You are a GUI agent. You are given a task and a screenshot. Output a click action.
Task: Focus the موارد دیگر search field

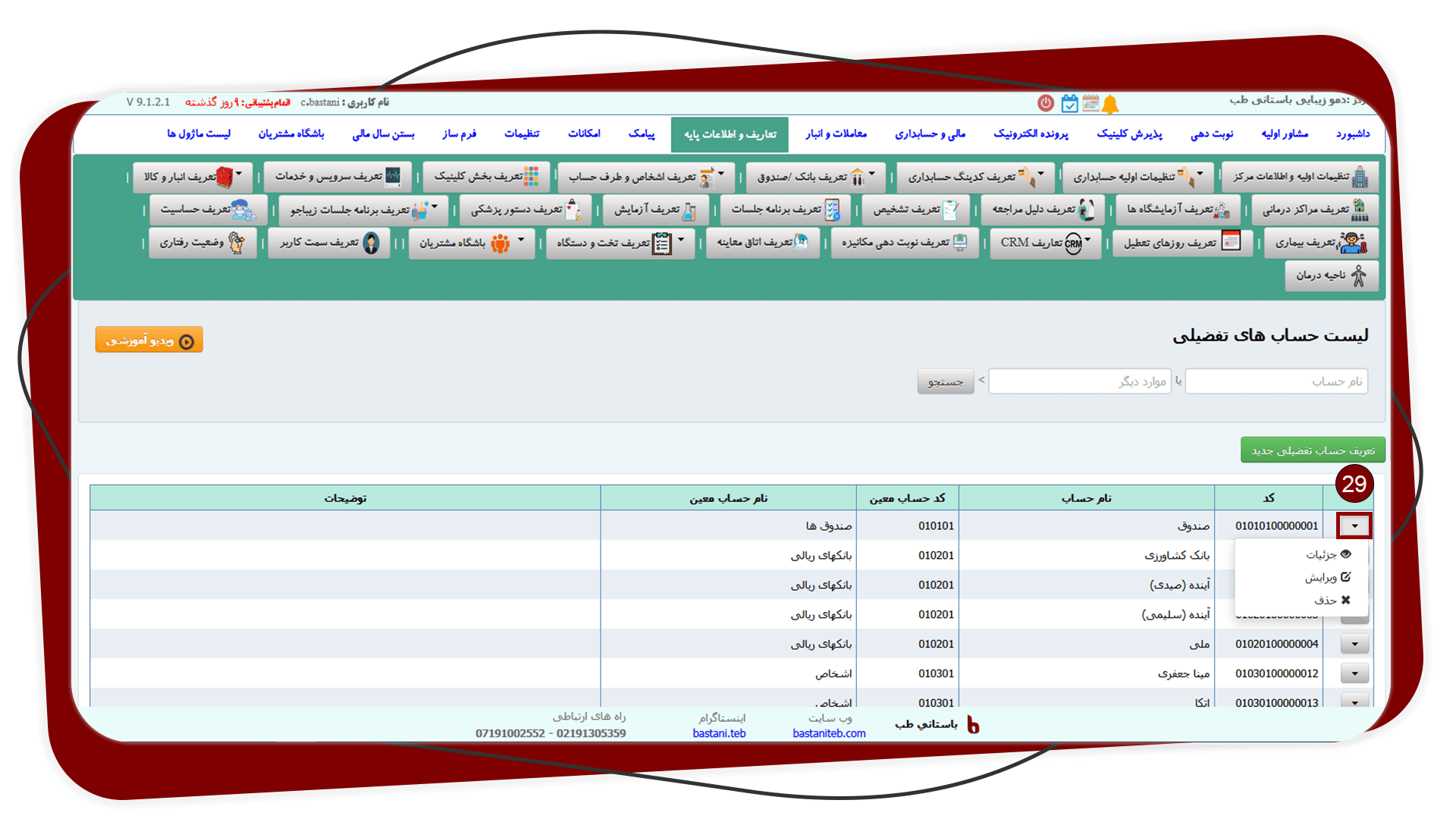(1080, 381)
